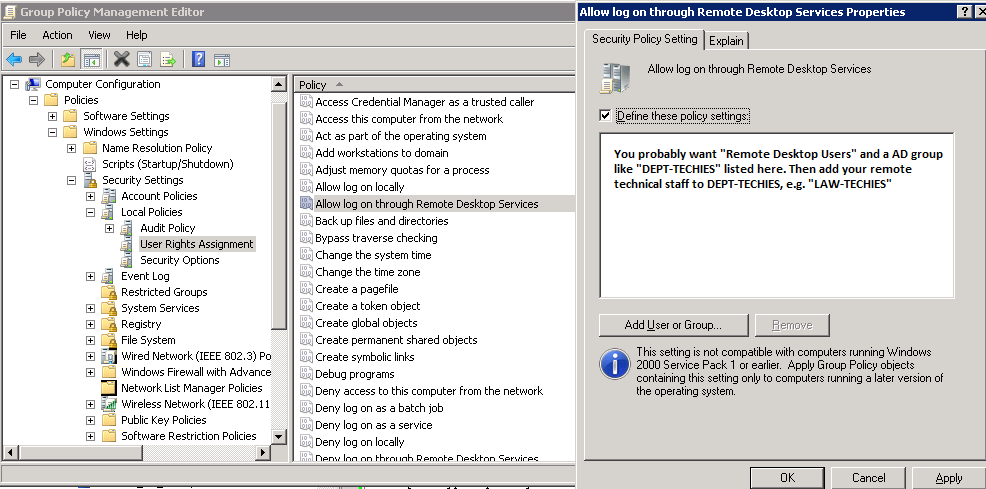Toggle Show/Hide Console Tree toolbar icon
Viewport: 986px width, 489px height.
[x=91, y=59]
